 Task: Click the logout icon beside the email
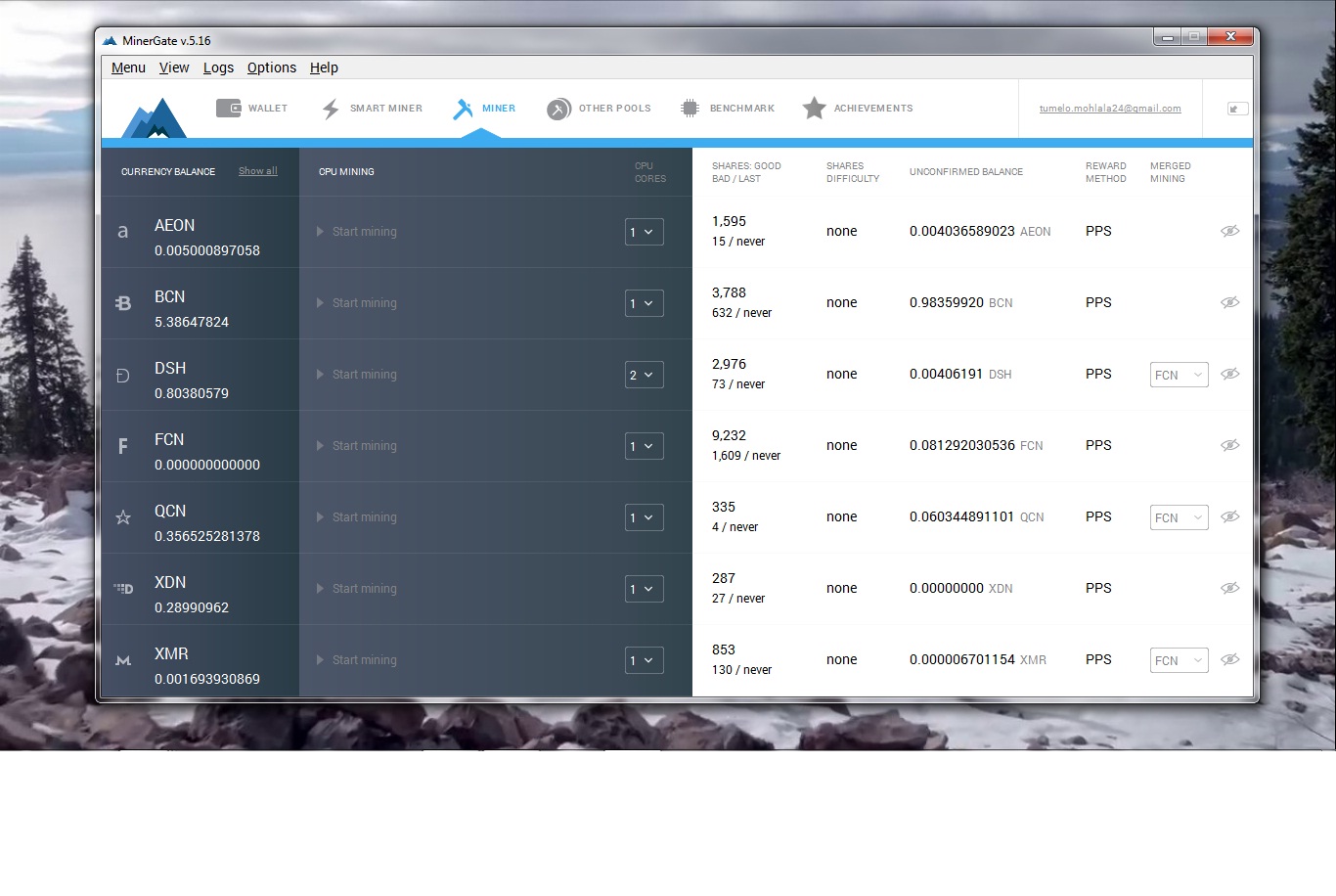point(1237,109)
